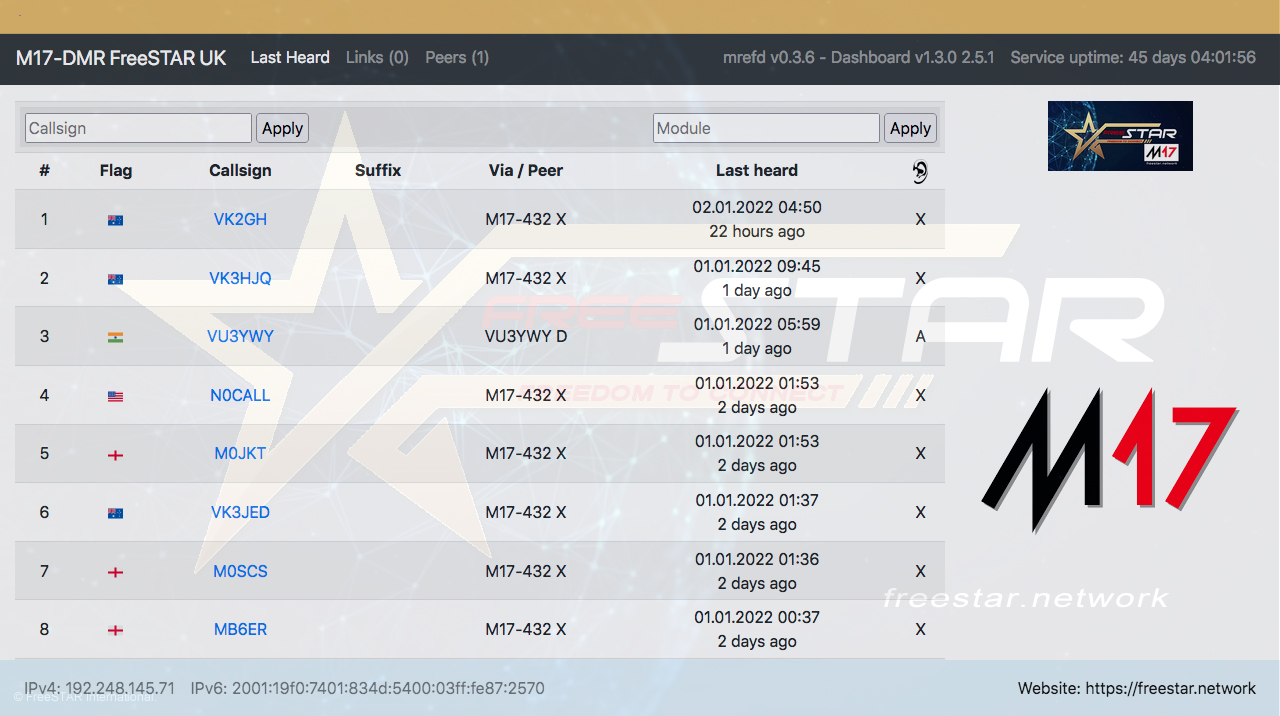Focus the Callsign filter input field
This screenshot has height=716, width=1280.
point(138,128)
